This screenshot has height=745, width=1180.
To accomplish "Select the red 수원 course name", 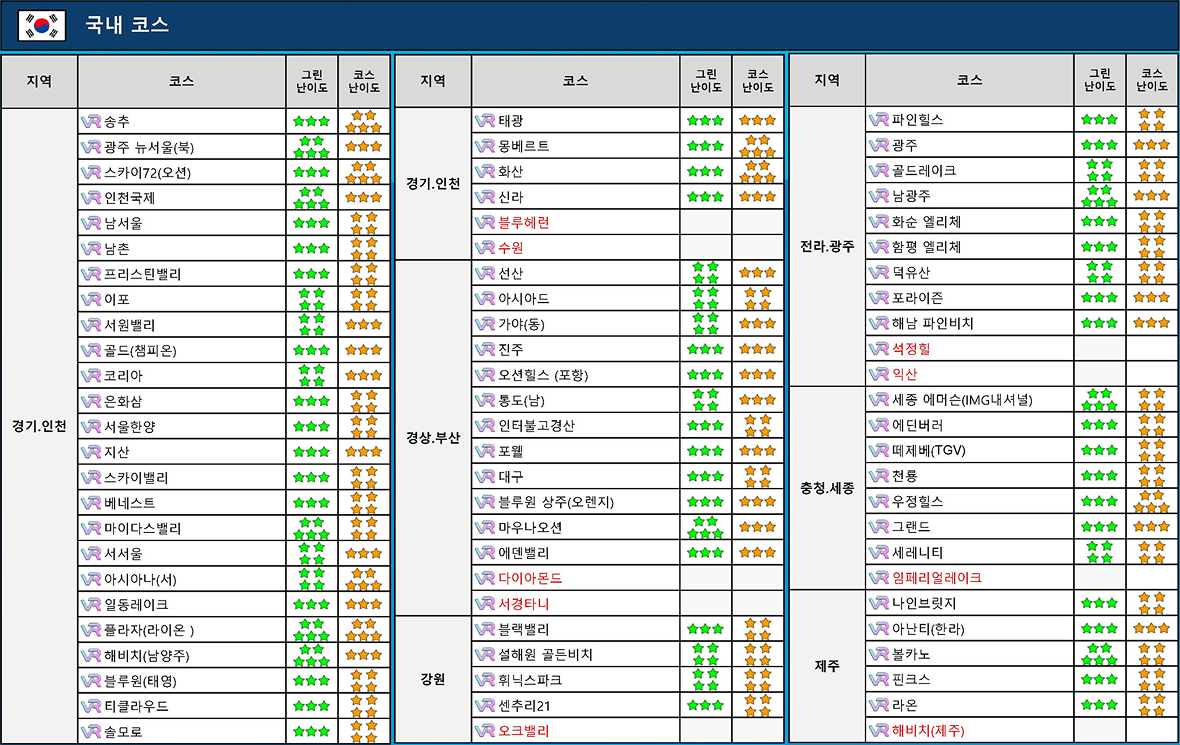I will [x=511, y=248].
